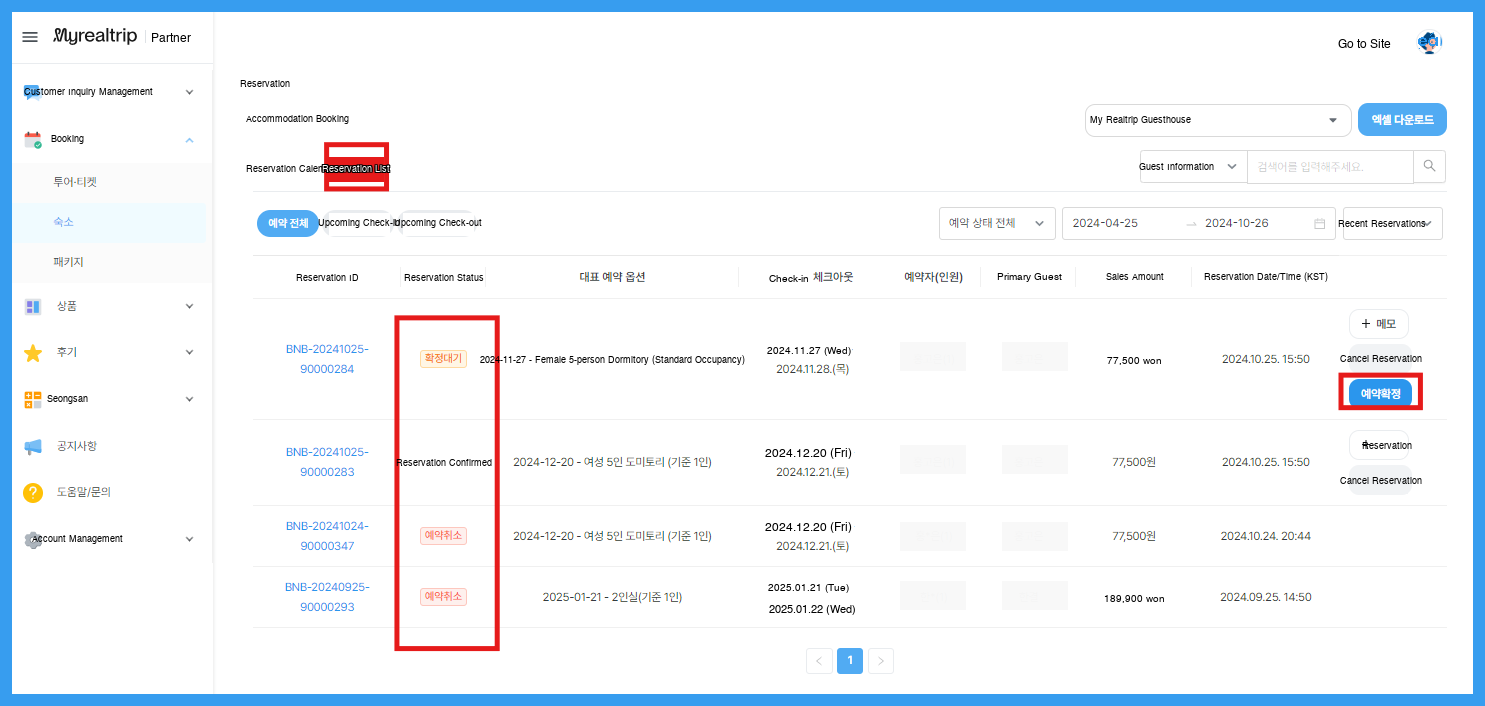
Task: Click 2024.09.25. 14:50 reservation date
Action: [1265, 597]
